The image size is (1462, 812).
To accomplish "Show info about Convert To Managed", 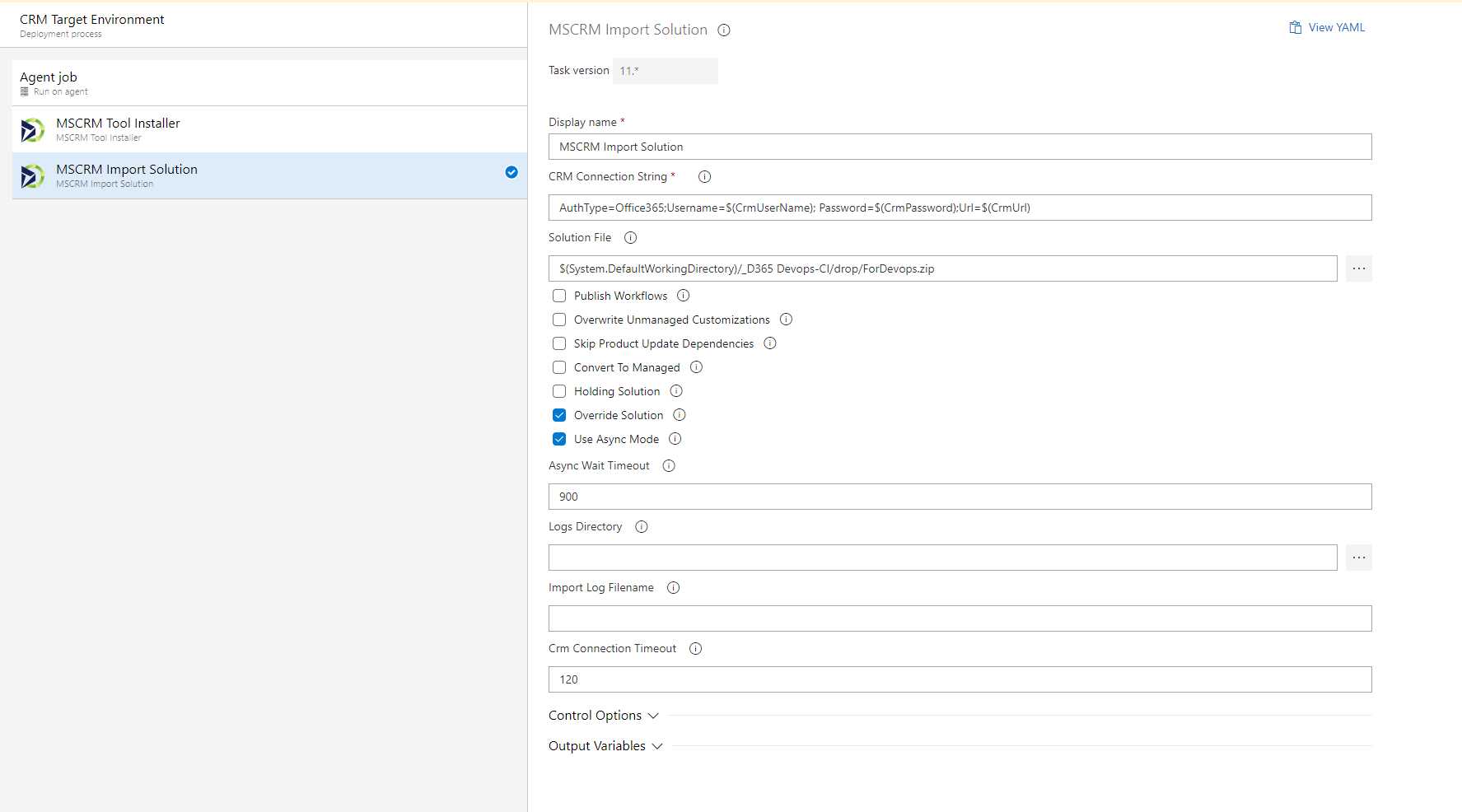I will pyautogui.click(x=696, y=367).
